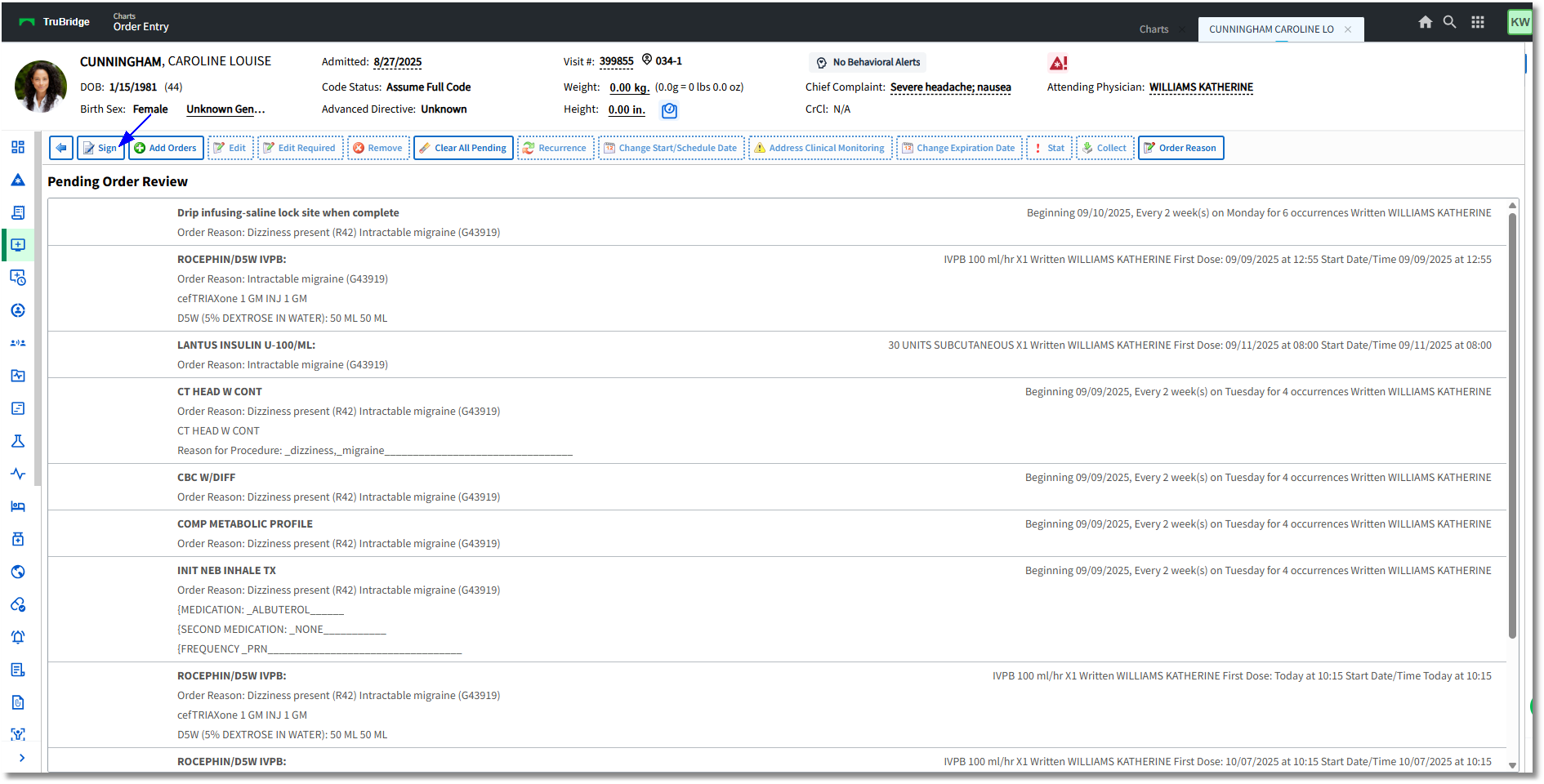Open the search magnifier icon
The width and height of the screenshot is (1544, 784).
coord(1449,22)
